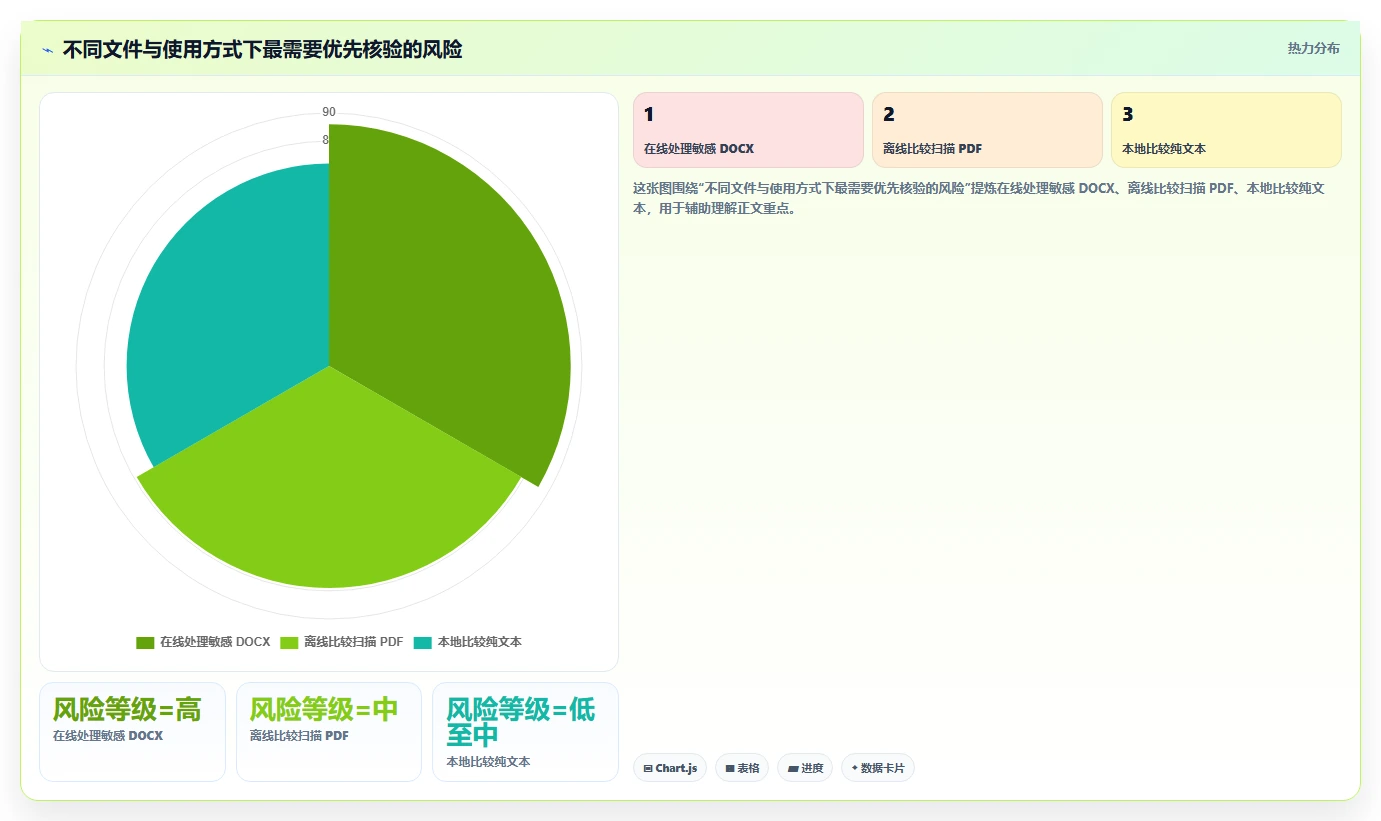Toggle the 离线比较扫描 PDF legend item
Image resolution: width=1381 pixels, height=821 pixels.
click(x=342, y=642)
